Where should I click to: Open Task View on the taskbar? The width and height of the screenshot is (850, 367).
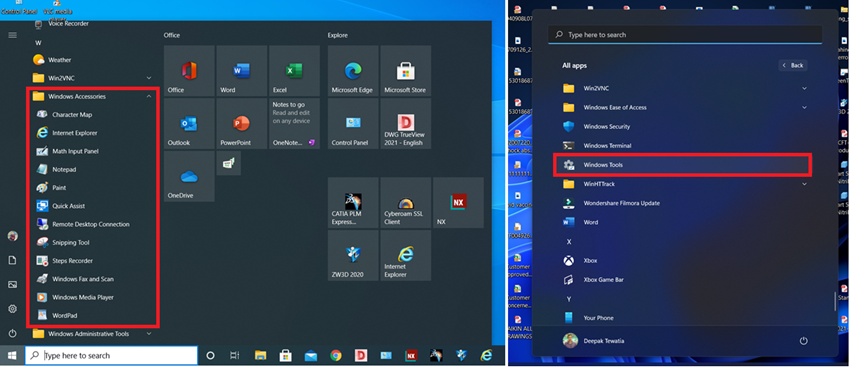pyautogui.click(x=234, y=356)
